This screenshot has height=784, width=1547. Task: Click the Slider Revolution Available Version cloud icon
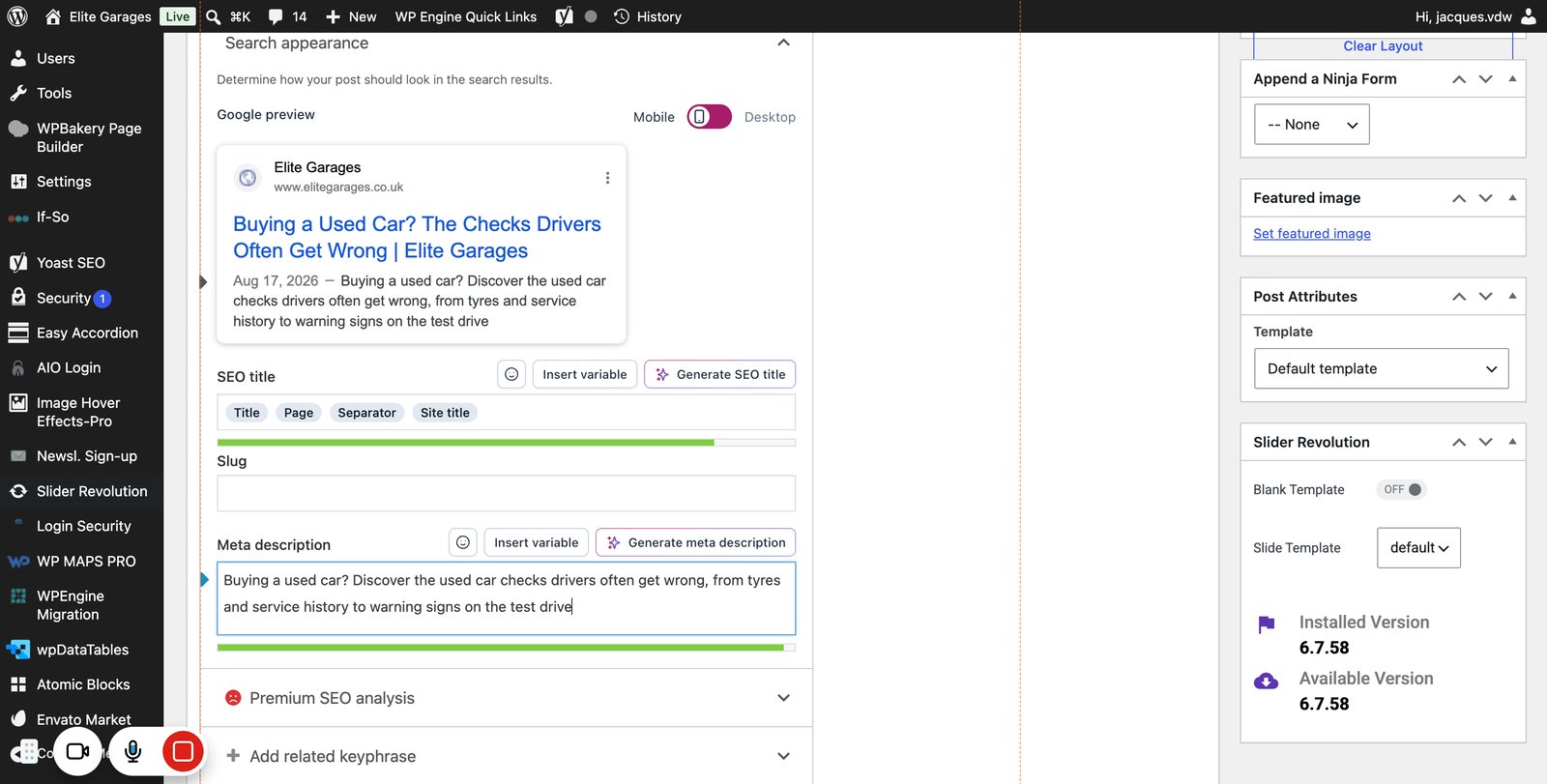click(1266, 682)
